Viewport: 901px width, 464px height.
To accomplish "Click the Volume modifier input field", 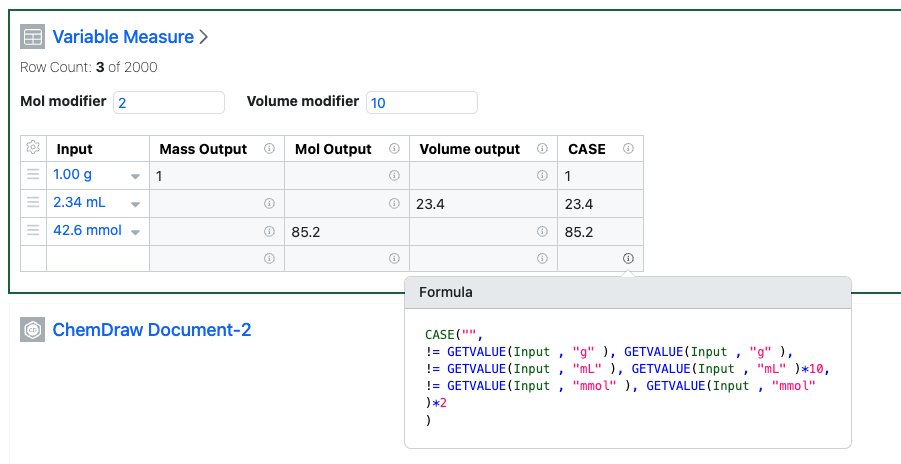I will 422,102.
